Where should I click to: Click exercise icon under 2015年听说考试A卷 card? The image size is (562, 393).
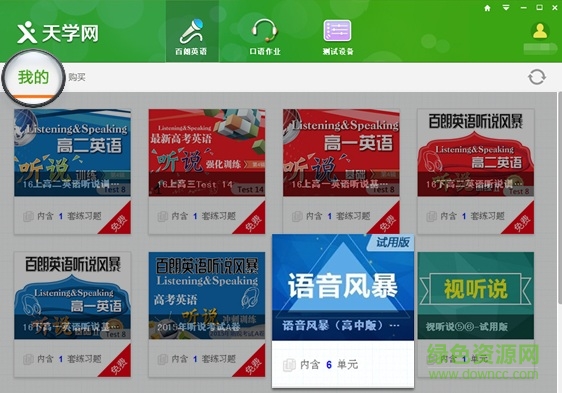point(162,359)
